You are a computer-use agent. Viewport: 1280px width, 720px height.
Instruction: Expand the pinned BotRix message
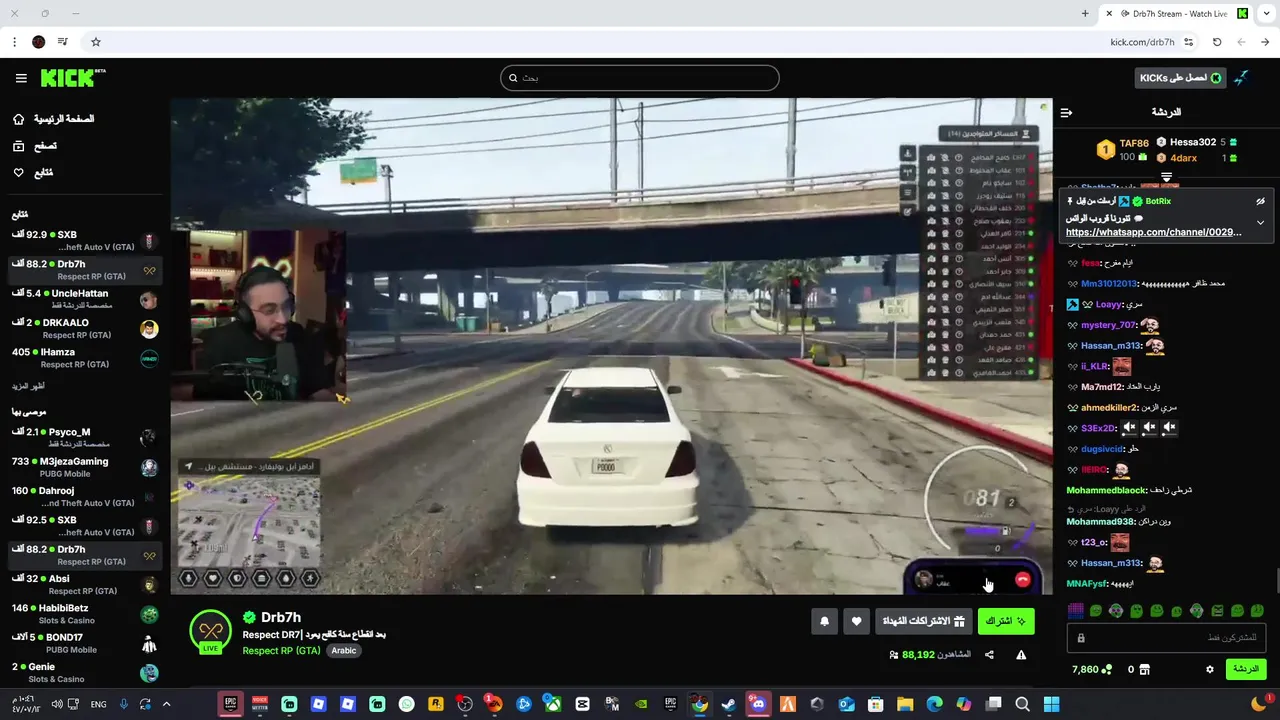click(1260, 222)
